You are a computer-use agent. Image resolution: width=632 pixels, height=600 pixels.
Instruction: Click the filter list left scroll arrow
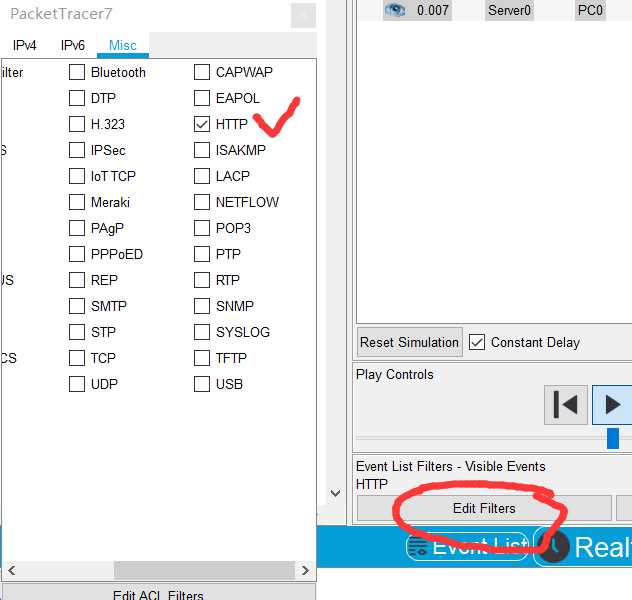click(x=12, y=570)
